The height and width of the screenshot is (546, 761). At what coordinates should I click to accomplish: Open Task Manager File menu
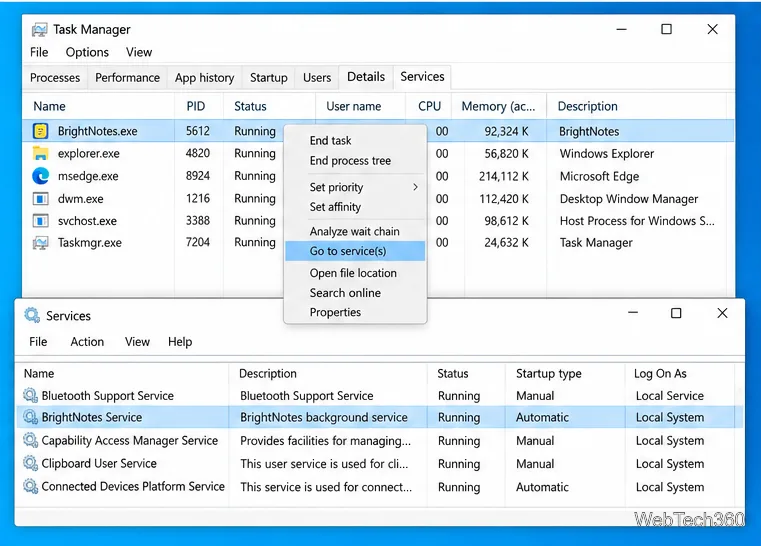click(39, 52)
